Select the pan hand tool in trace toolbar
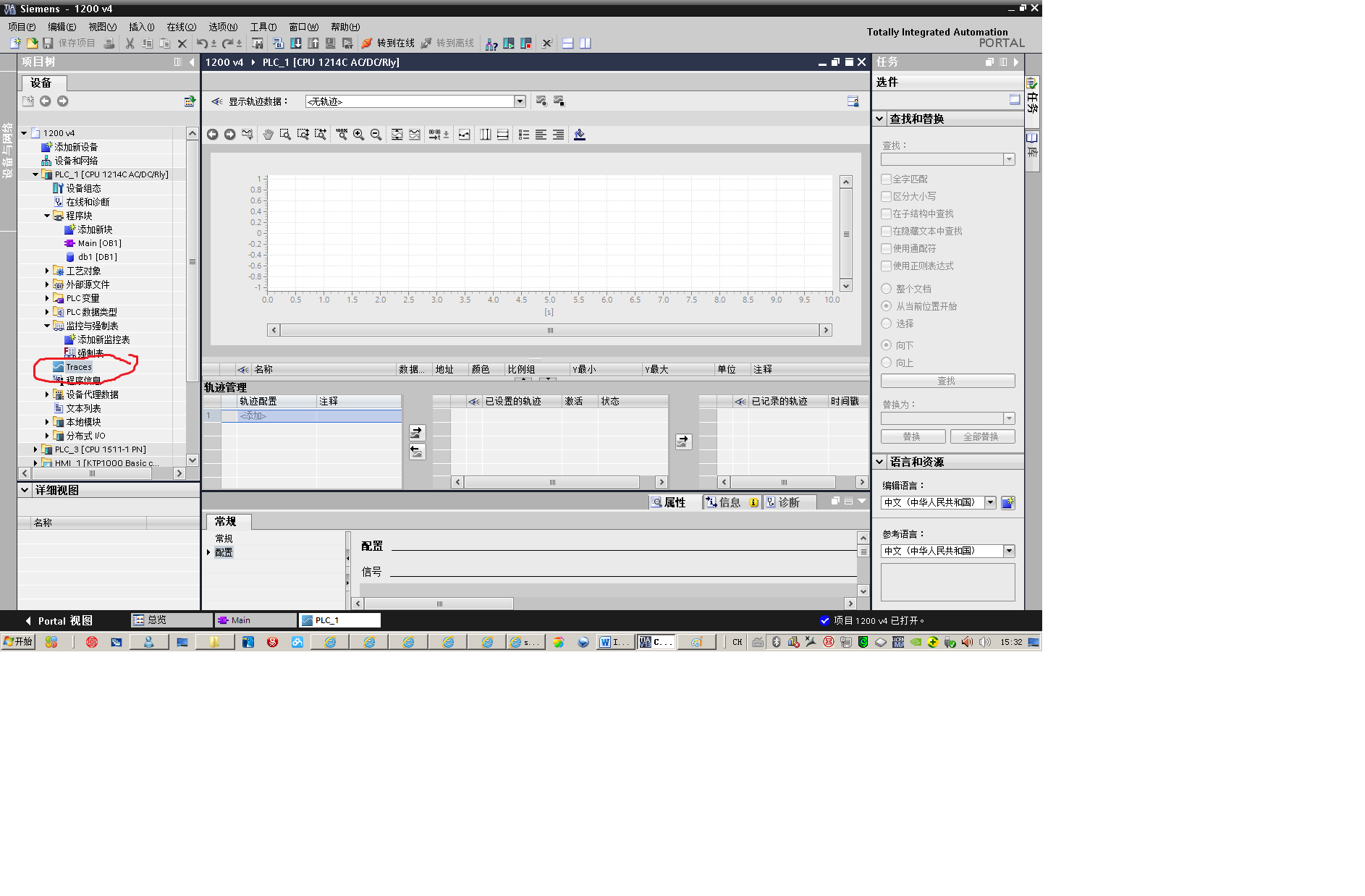 268,135
